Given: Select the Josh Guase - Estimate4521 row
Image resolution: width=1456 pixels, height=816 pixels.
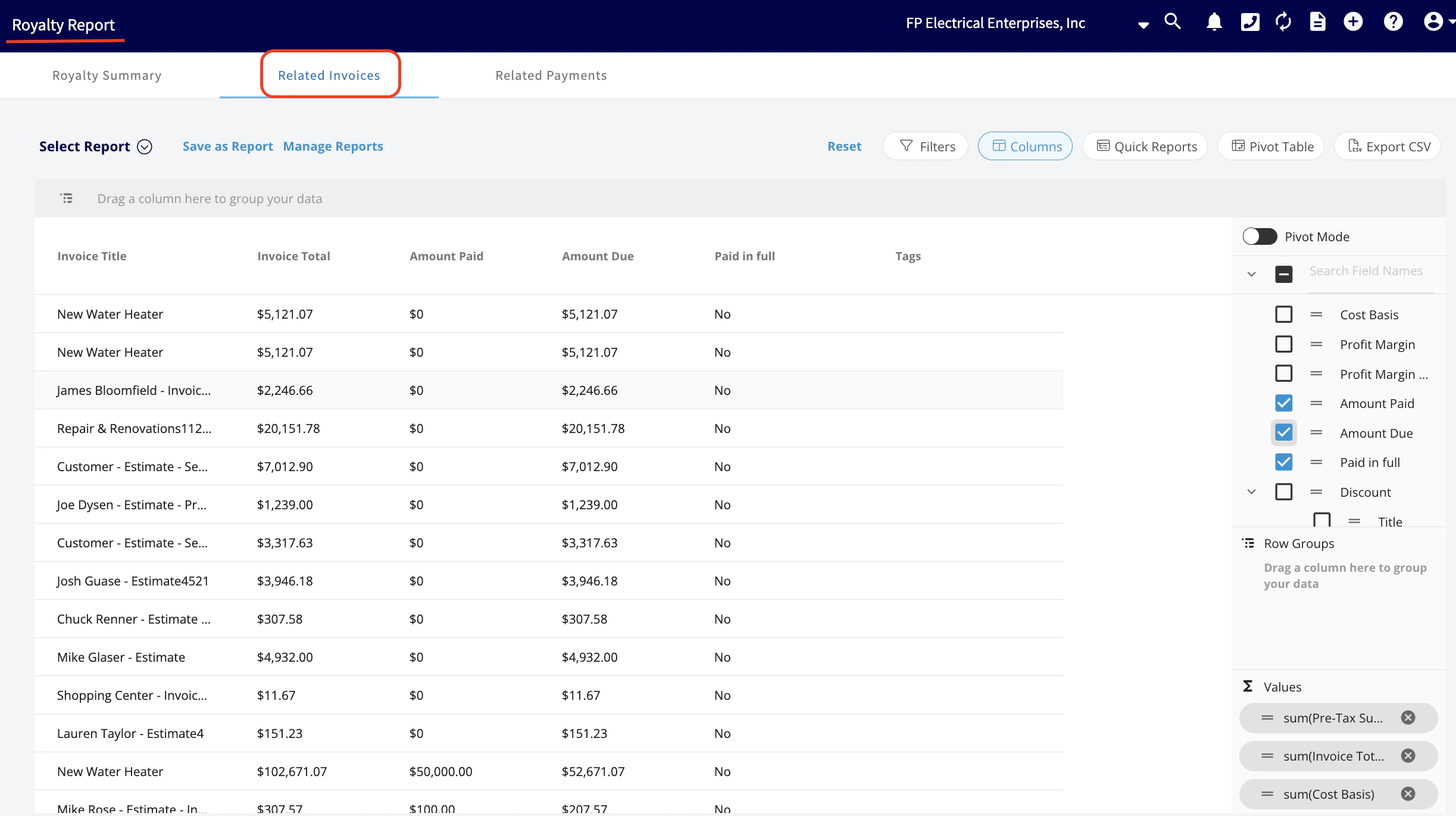Looking at the screenshot, I should [549, 581].
